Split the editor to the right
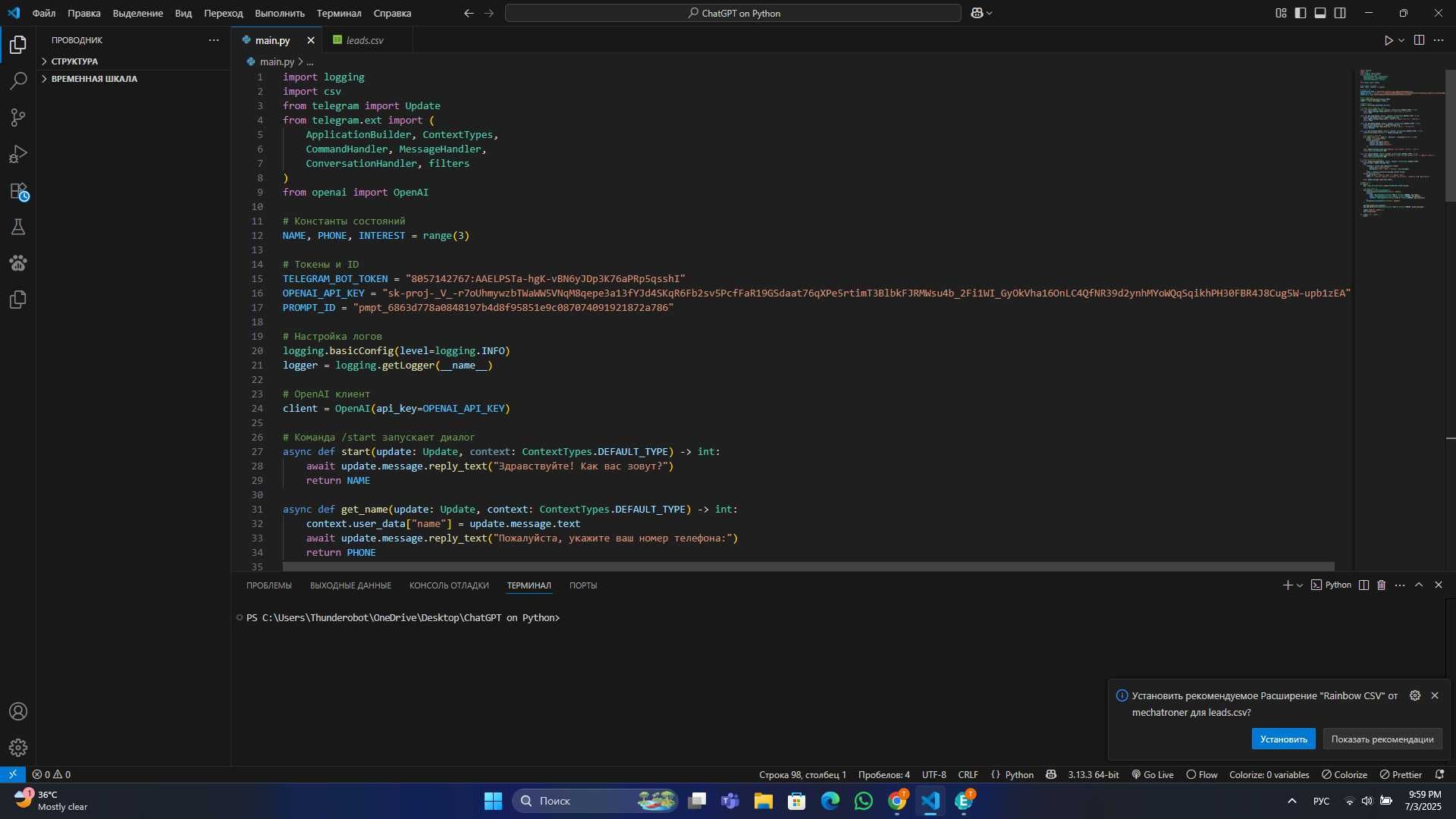1456x819 pixels. (x=1419, y=40)
